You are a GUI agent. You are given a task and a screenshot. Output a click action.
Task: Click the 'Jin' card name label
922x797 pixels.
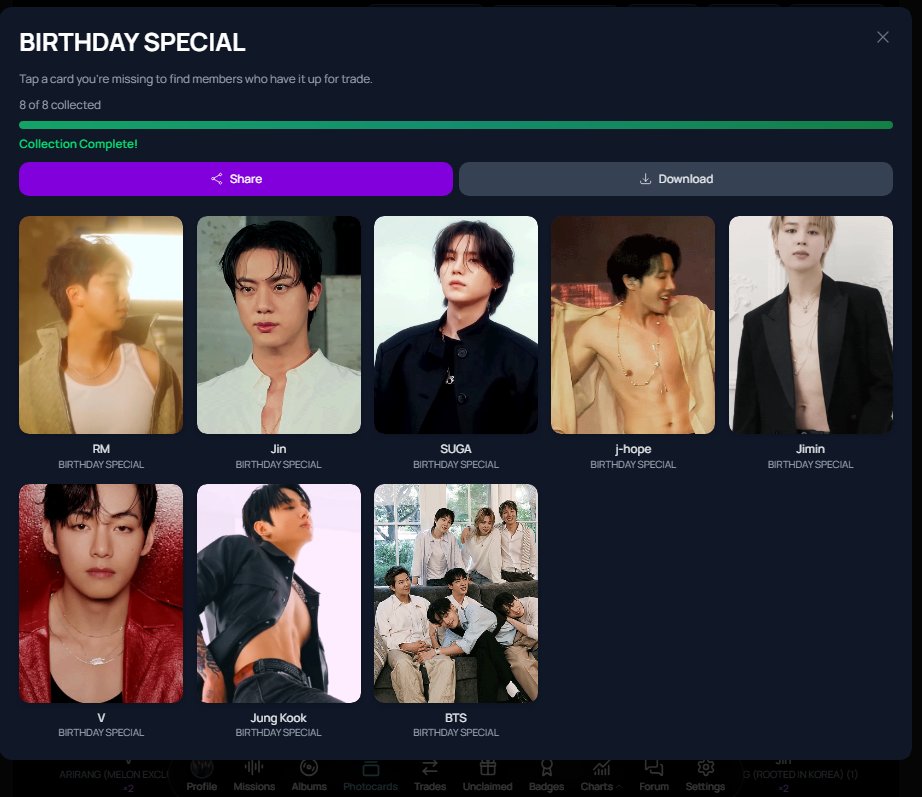click(279, 449)
